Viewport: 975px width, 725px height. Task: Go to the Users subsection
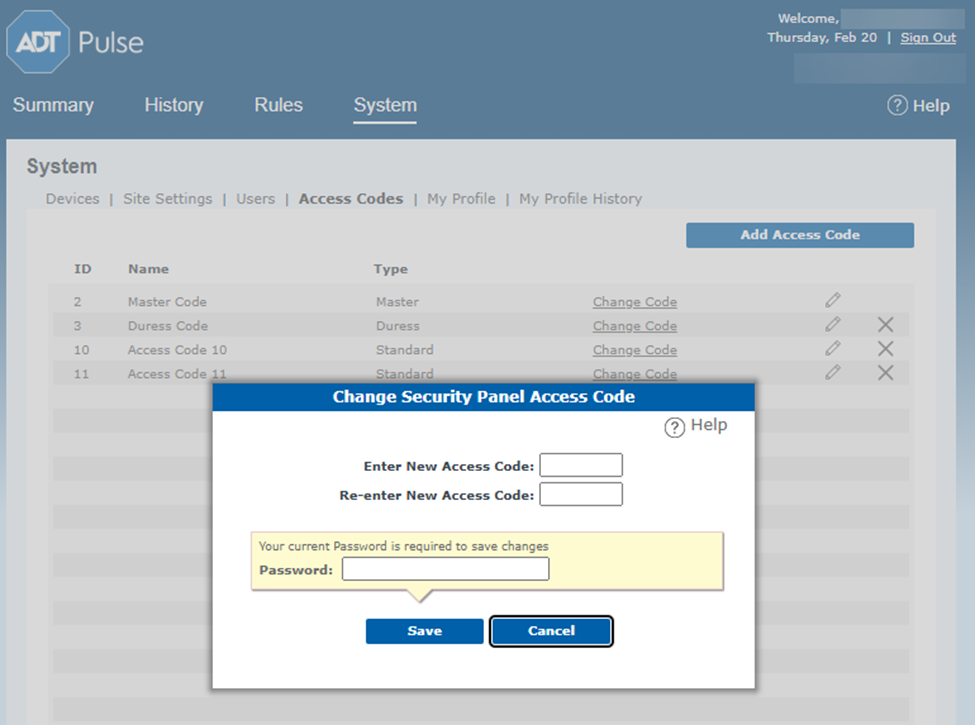[x=256, y=199]
